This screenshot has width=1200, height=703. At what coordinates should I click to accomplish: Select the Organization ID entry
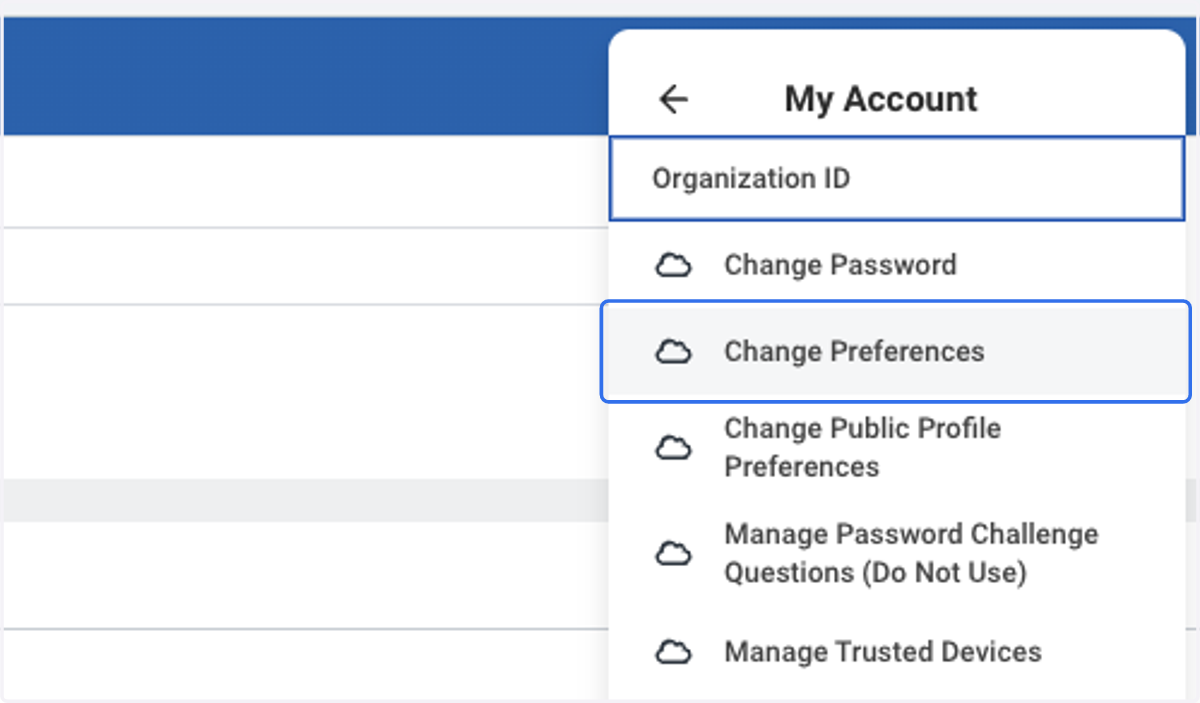point(897,179)
